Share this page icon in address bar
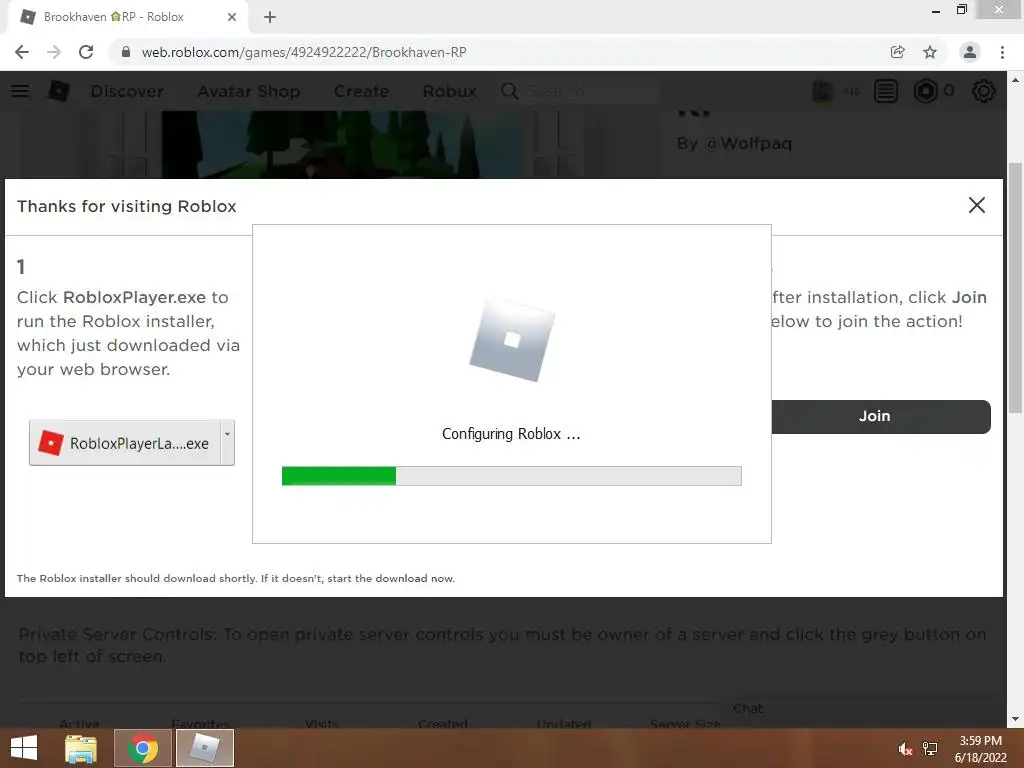This screenshot has width=1024, height=768. pos(897,52)
